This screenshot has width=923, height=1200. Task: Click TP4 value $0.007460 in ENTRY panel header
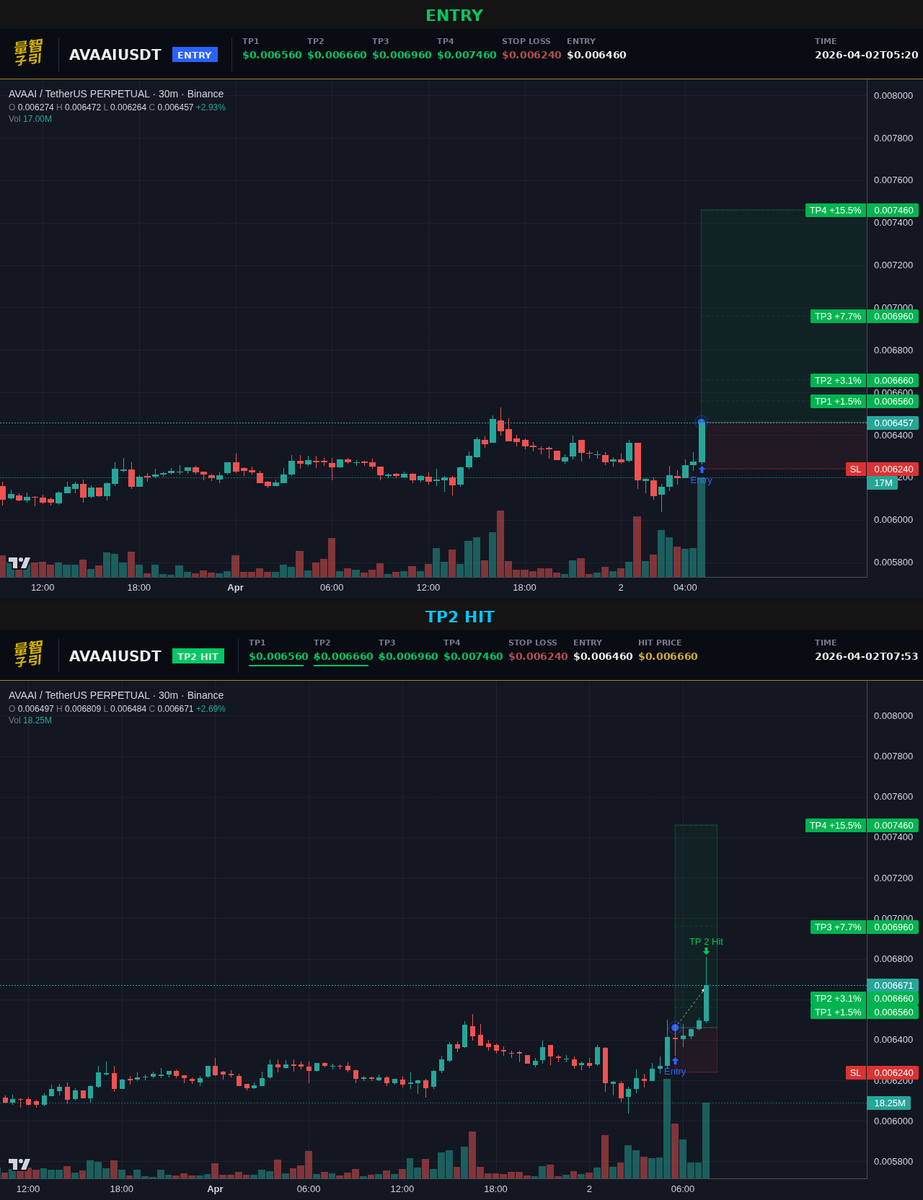(x=467, y=55)
